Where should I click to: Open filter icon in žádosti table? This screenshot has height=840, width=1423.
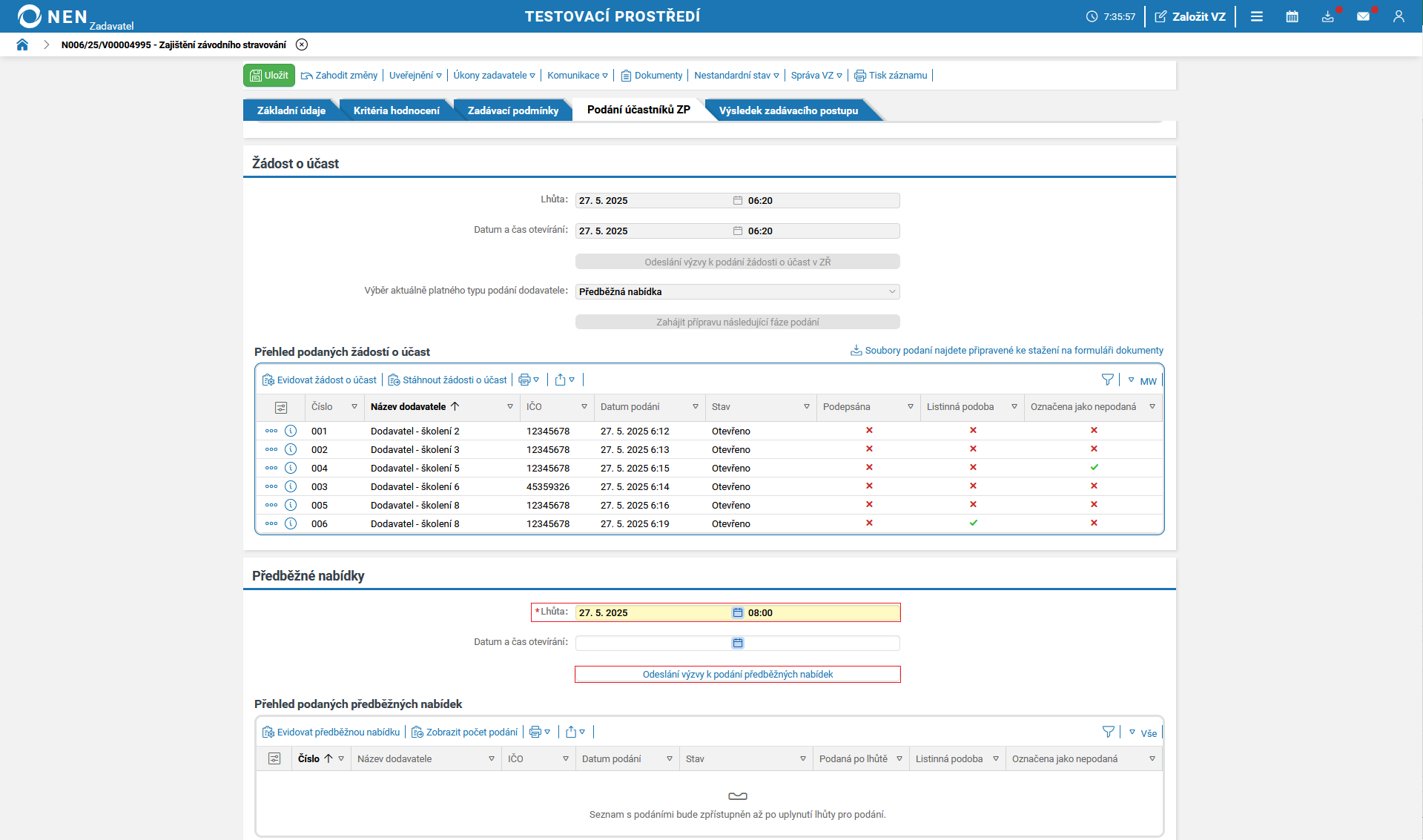[x=1107, y=380]
